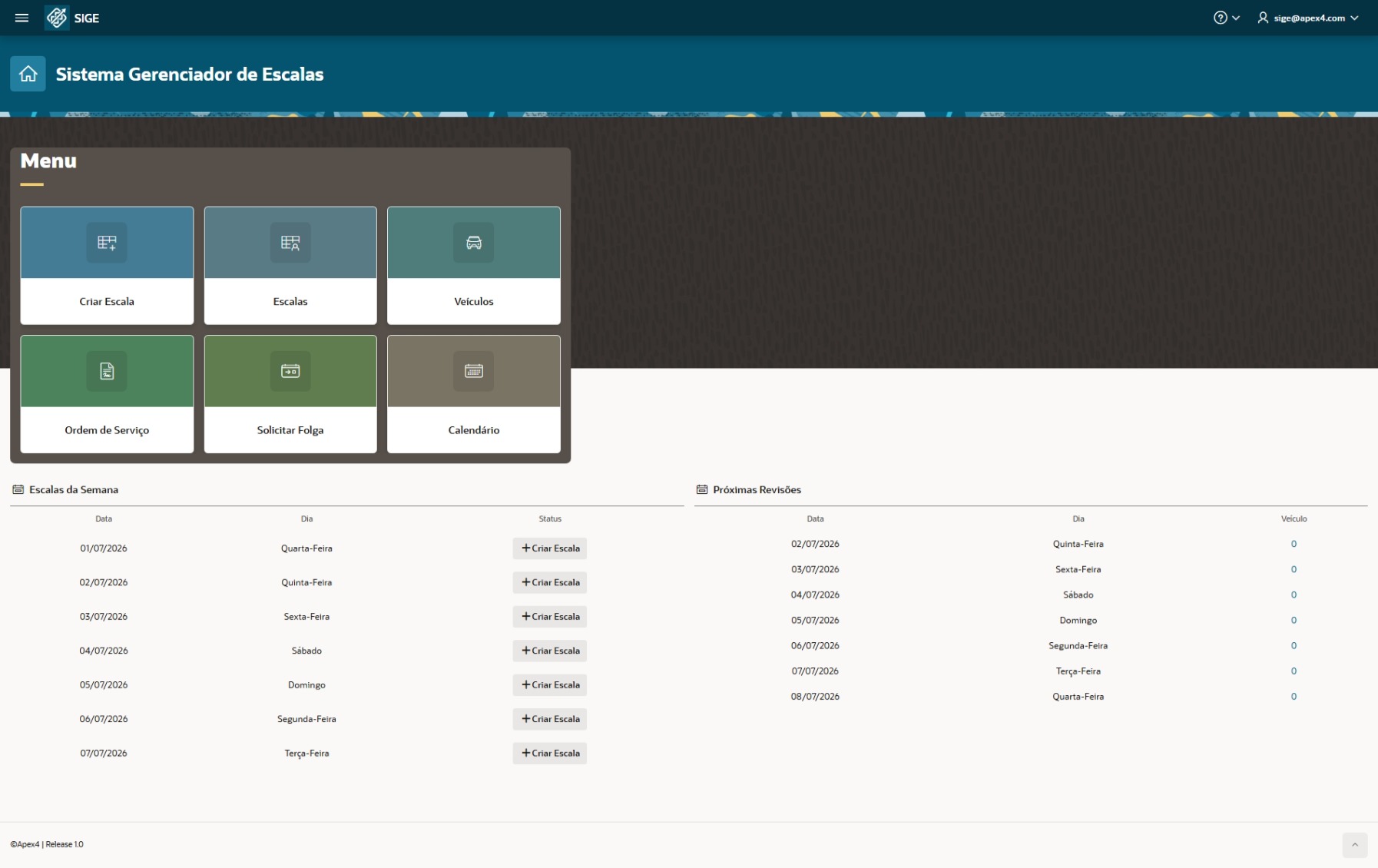Open the Ordem de Serviço document icon

pyautogui.click(x=107, y=371)
